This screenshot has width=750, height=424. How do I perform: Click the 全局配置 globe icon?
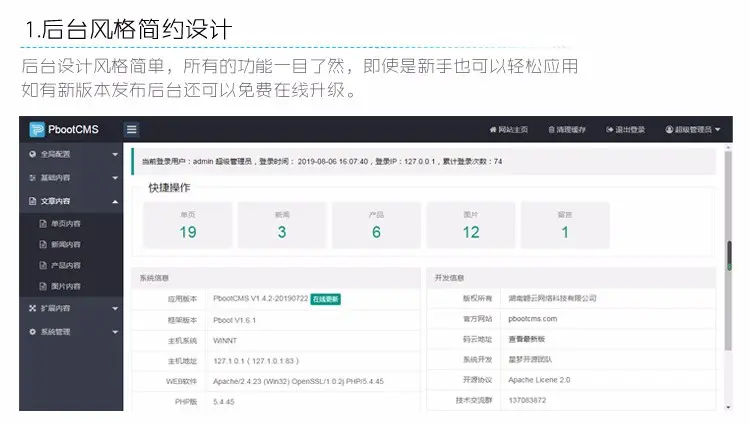click(x=32, y=155)
